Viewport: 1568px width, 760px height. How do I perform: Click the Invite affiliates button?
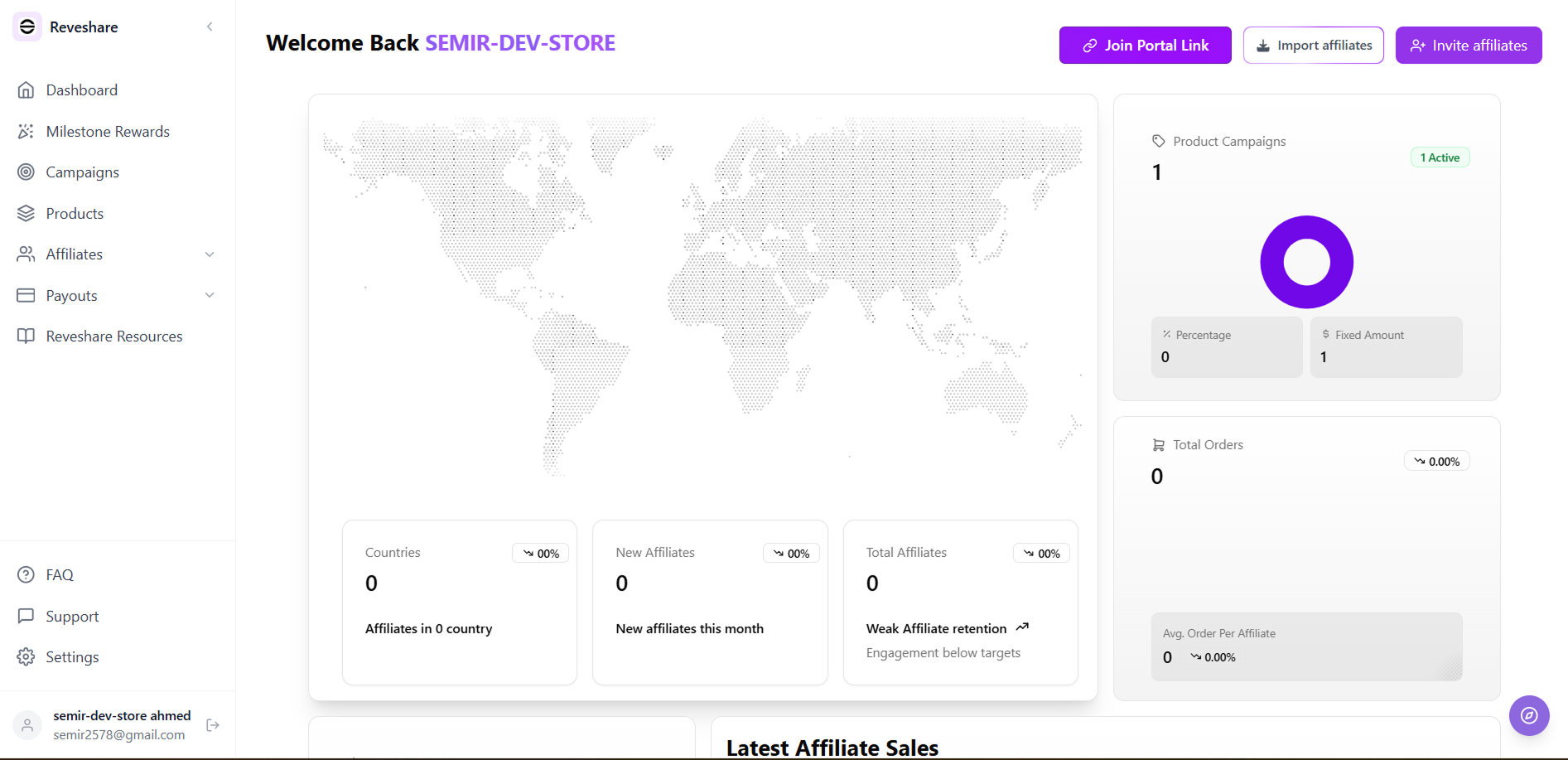[1469, 45]
